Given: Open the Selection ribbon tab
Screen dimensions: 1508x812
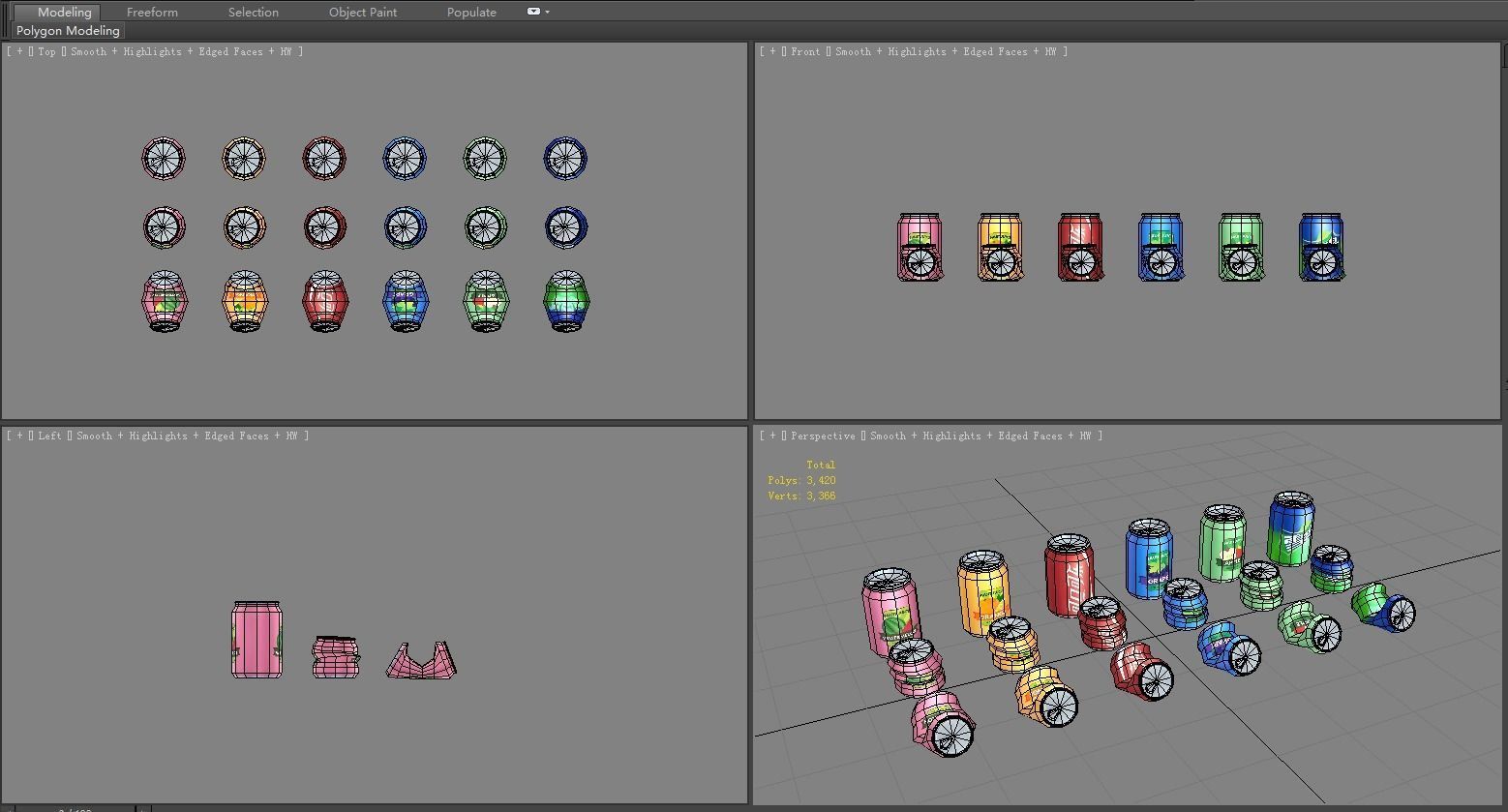Looking at the screenshot, I should click(254, 12).
